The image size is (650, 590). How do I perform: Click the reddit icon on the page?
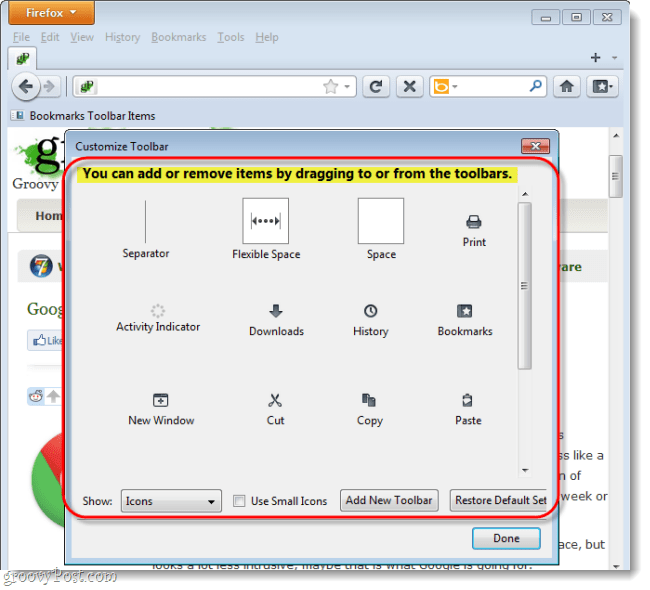point(36,397)
